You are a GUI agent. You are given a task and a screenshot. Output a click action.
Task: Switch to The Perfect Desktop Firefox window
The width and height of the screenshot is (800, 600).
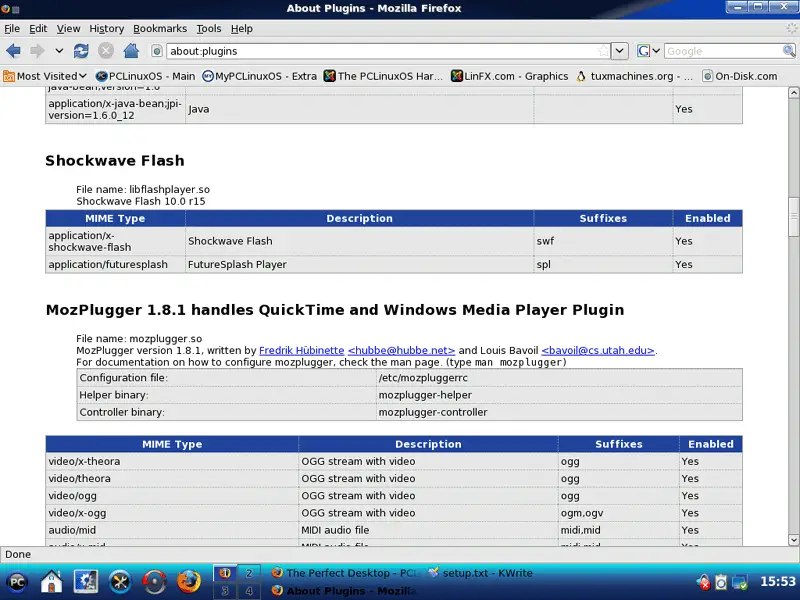point(346,573)
